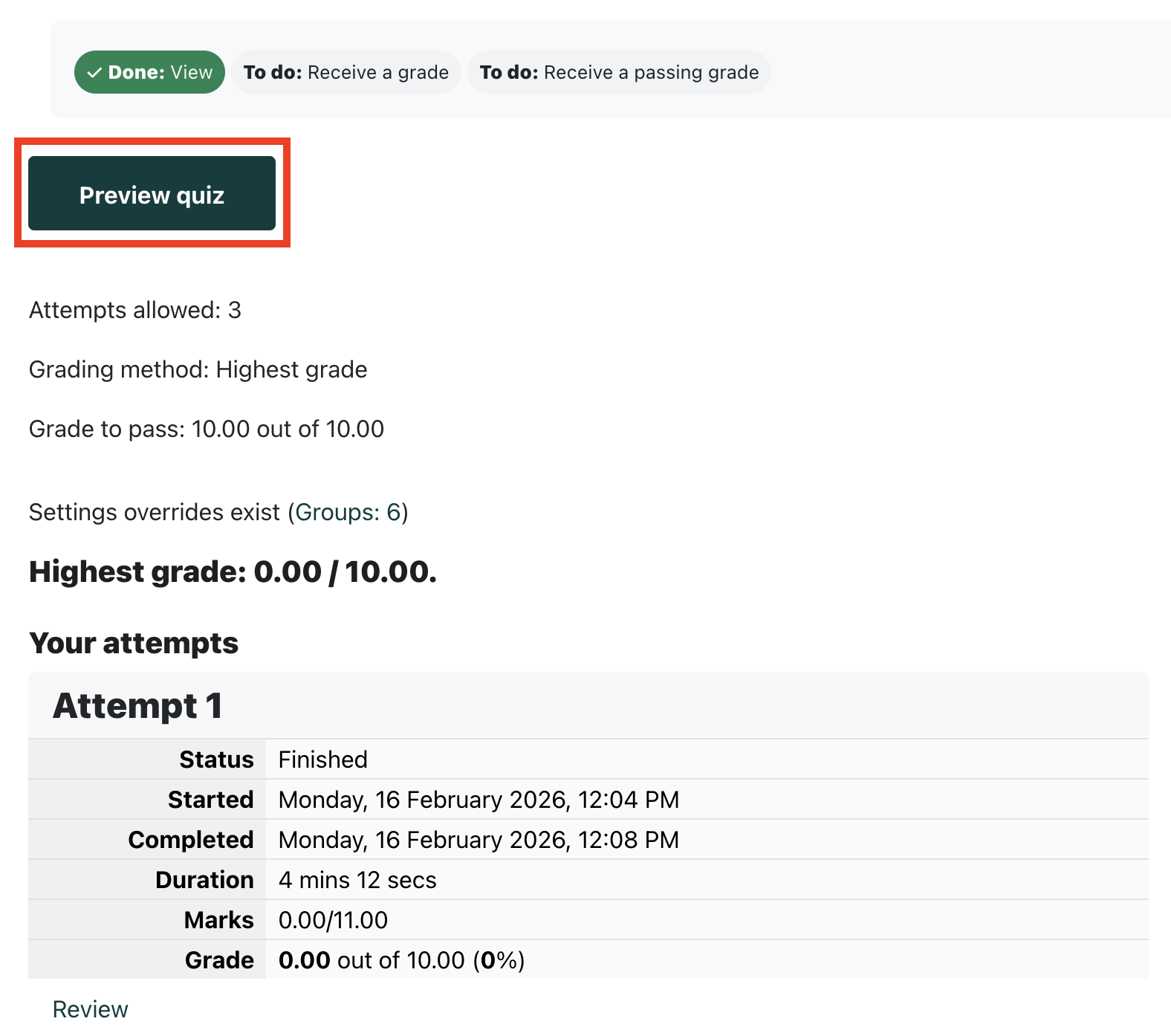
Task: Click the Attempt 1 heading
Action: tap(137, 705)
